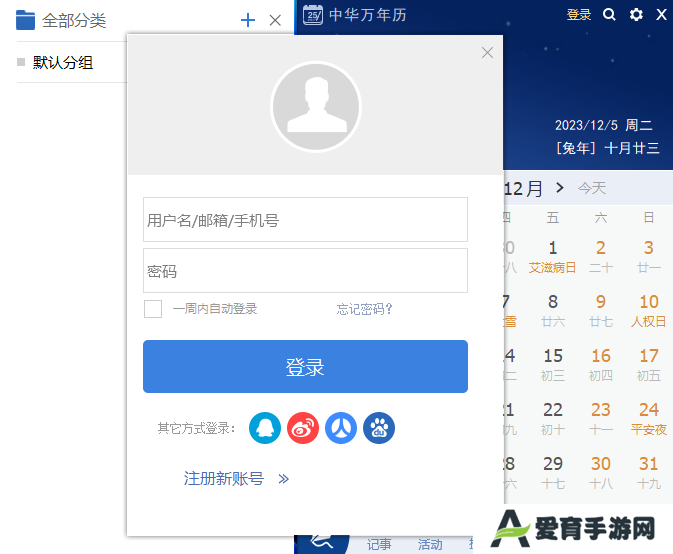
Task: Select December 8 in the calendar
Action: click(x=552, y=311)
